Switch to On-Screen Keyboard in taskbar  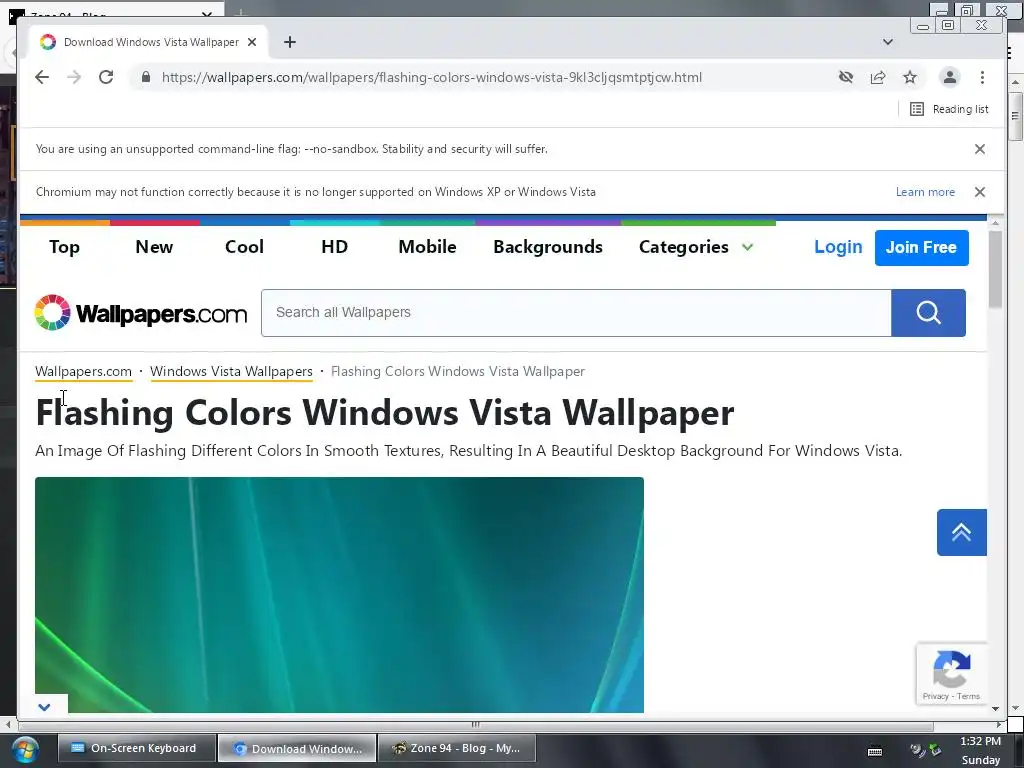[136, 748]
